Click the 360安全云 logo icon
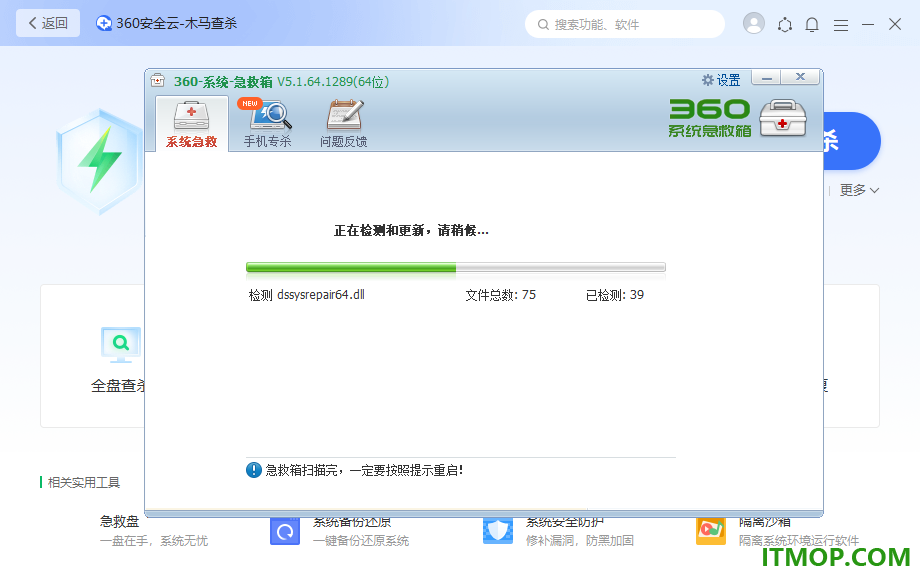This screenshot has height=580, width=920. 104,23
